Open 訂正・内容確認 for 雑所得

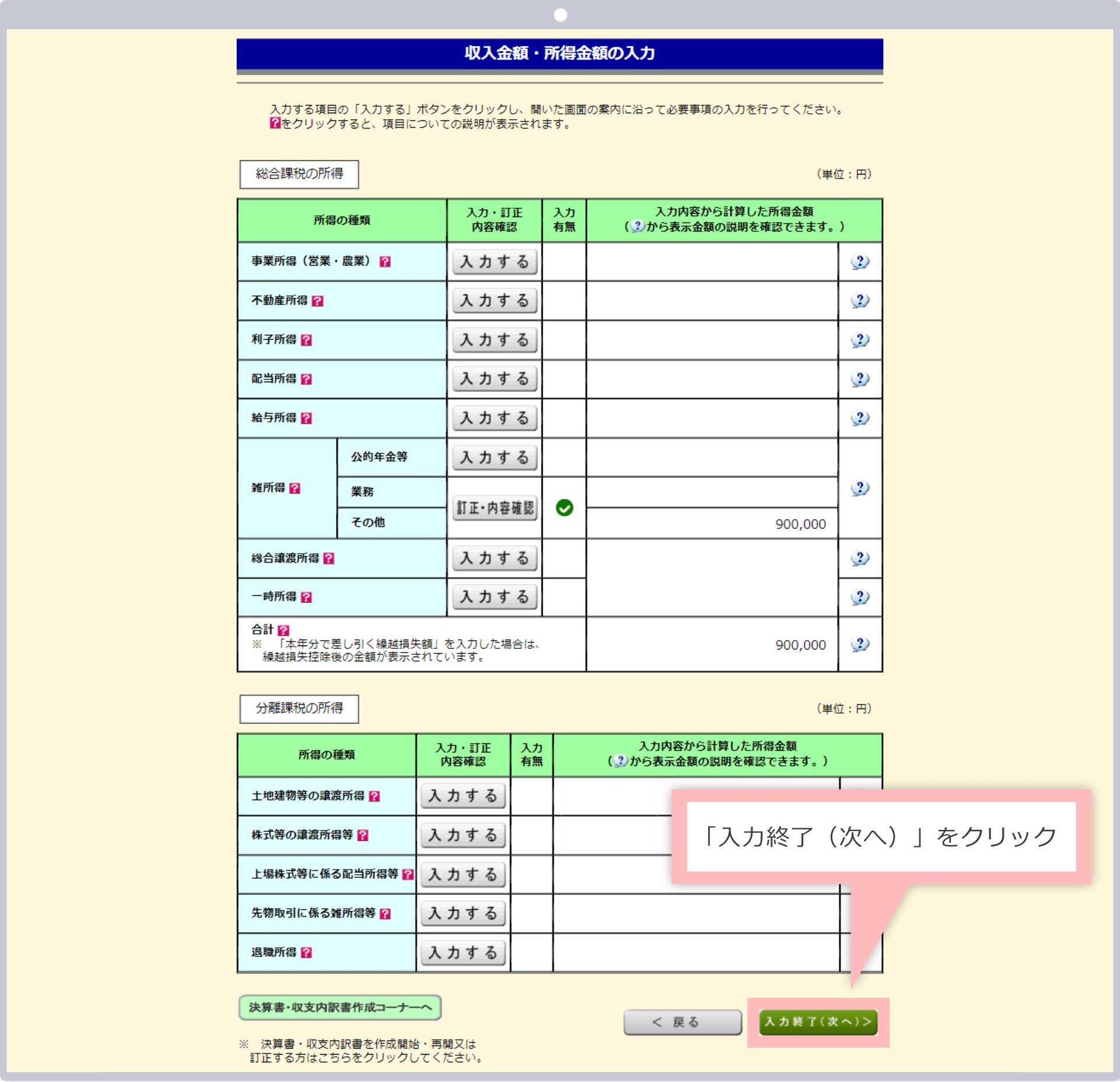[x=494, y=508]
